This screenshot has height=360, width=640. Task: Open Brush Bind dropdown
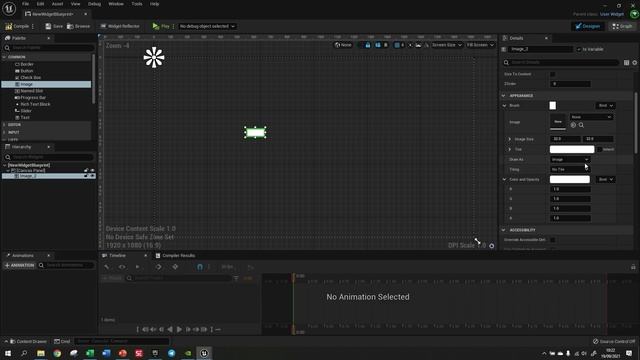point(606,106)
